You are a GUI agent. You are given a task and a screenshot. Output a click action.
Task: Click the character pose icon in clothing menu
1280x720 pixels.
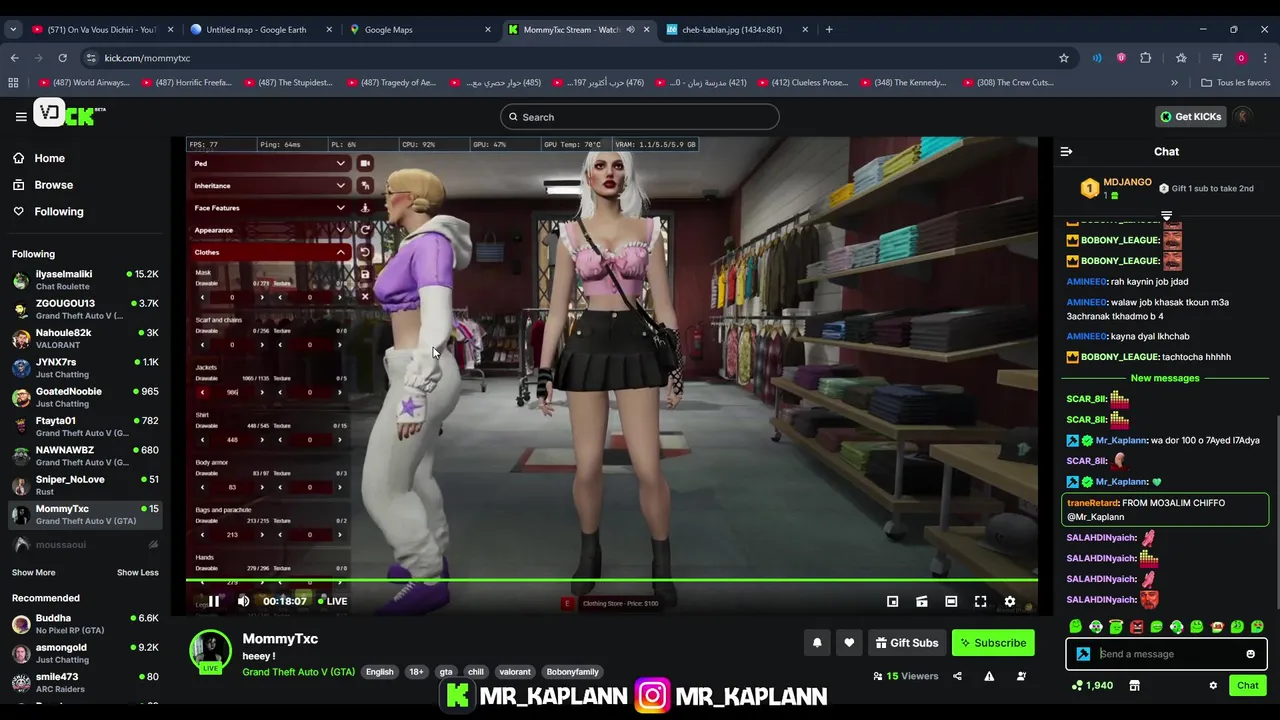pyautogui.click(x=365, y=208)
